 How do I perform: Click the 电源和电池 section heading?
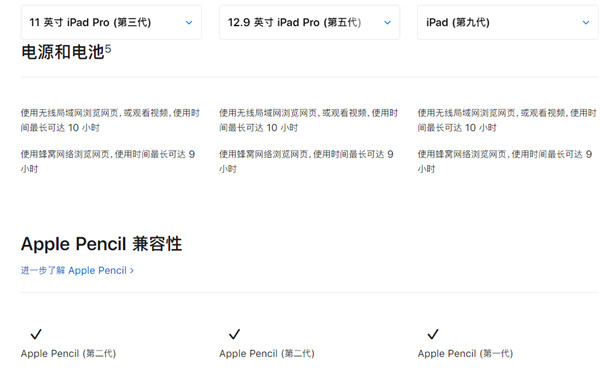point(62,52)
